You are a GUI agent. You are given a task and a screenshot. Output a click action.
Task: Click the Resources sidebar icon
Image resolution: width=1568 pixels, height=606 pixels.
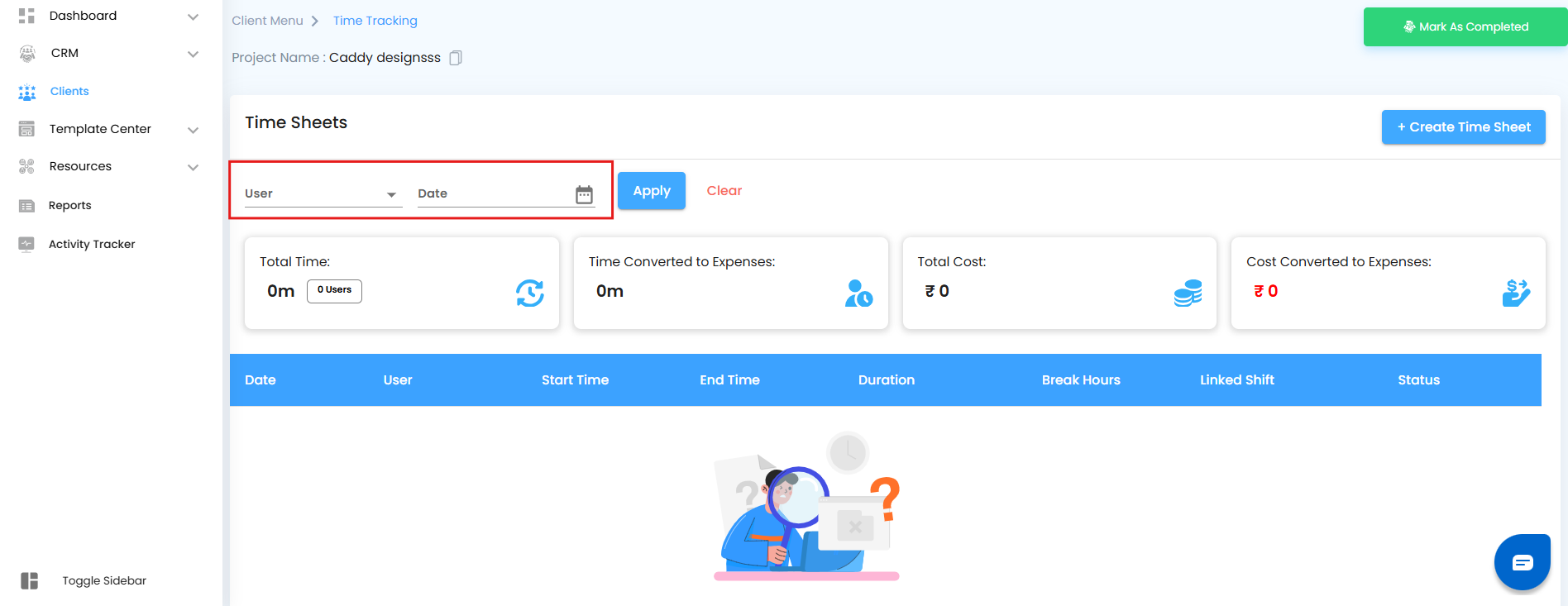[x=26, y=166]
